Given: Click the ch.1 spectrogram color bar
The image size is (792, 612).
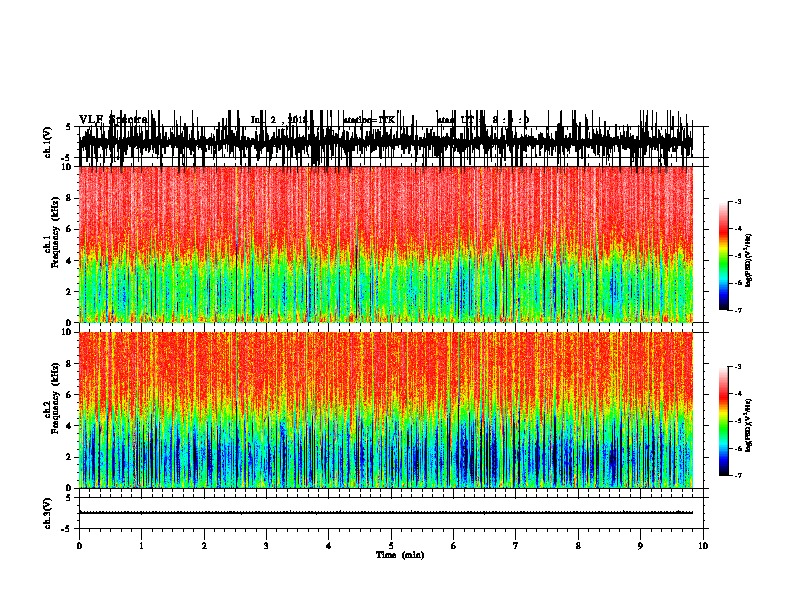Looking at the screenshot, I should click(723, 256).
